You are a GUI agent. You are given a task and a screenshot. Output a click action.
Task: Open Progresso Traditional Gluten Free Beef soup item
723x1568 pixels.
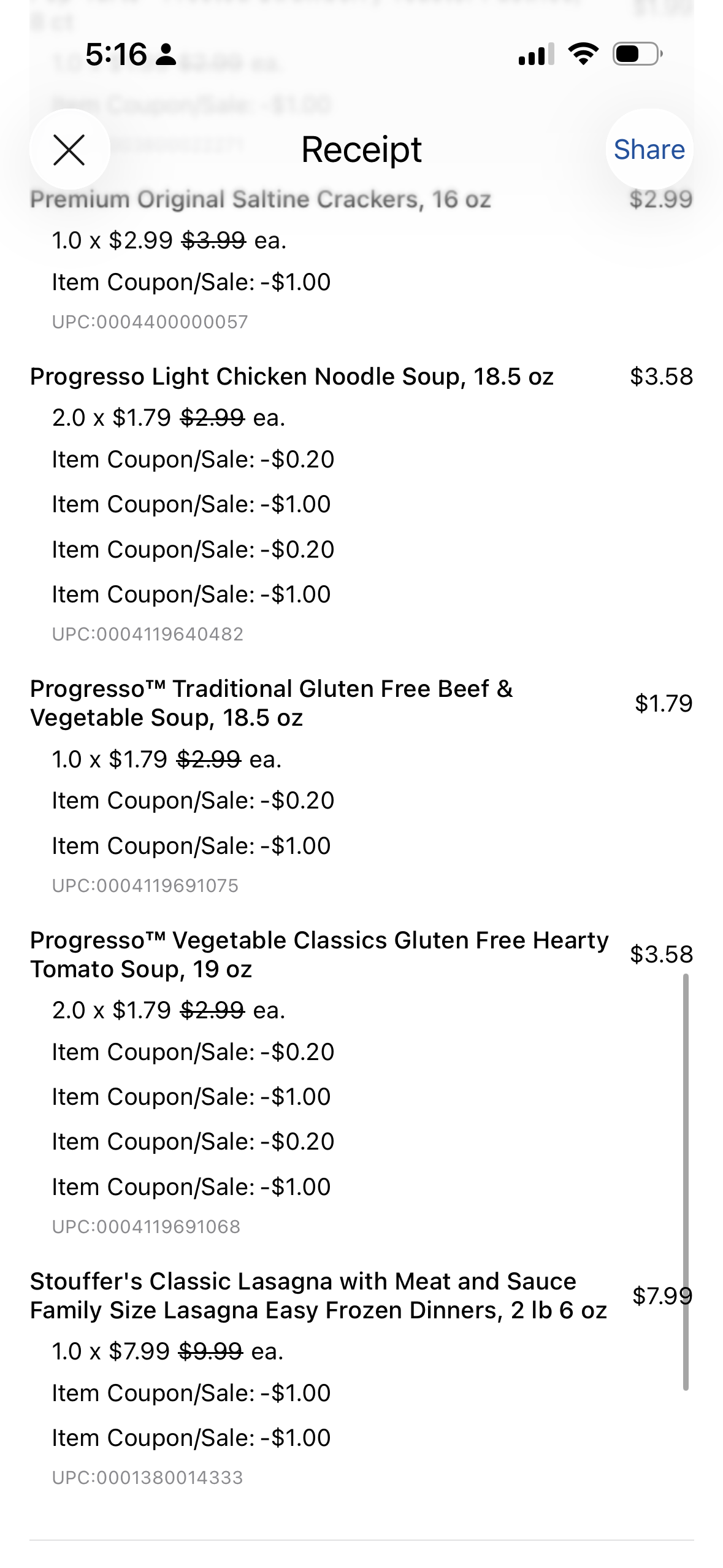click(x=271, y=703)
